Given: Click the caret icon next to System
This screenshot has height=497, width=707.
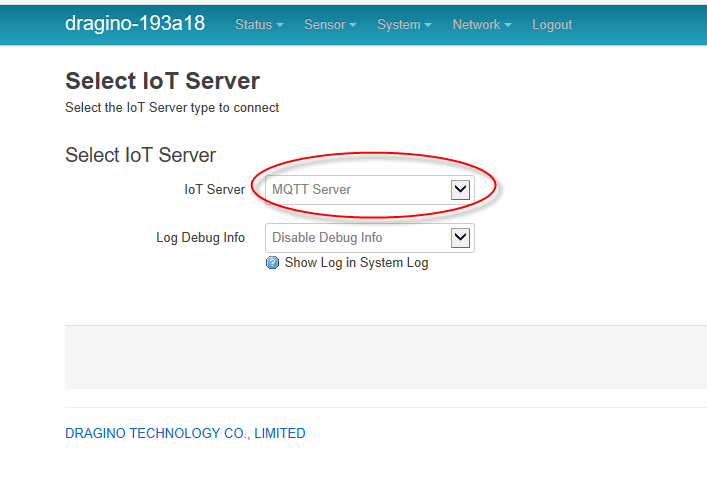Looking at the screenshot, I should (x=428, y=25).
